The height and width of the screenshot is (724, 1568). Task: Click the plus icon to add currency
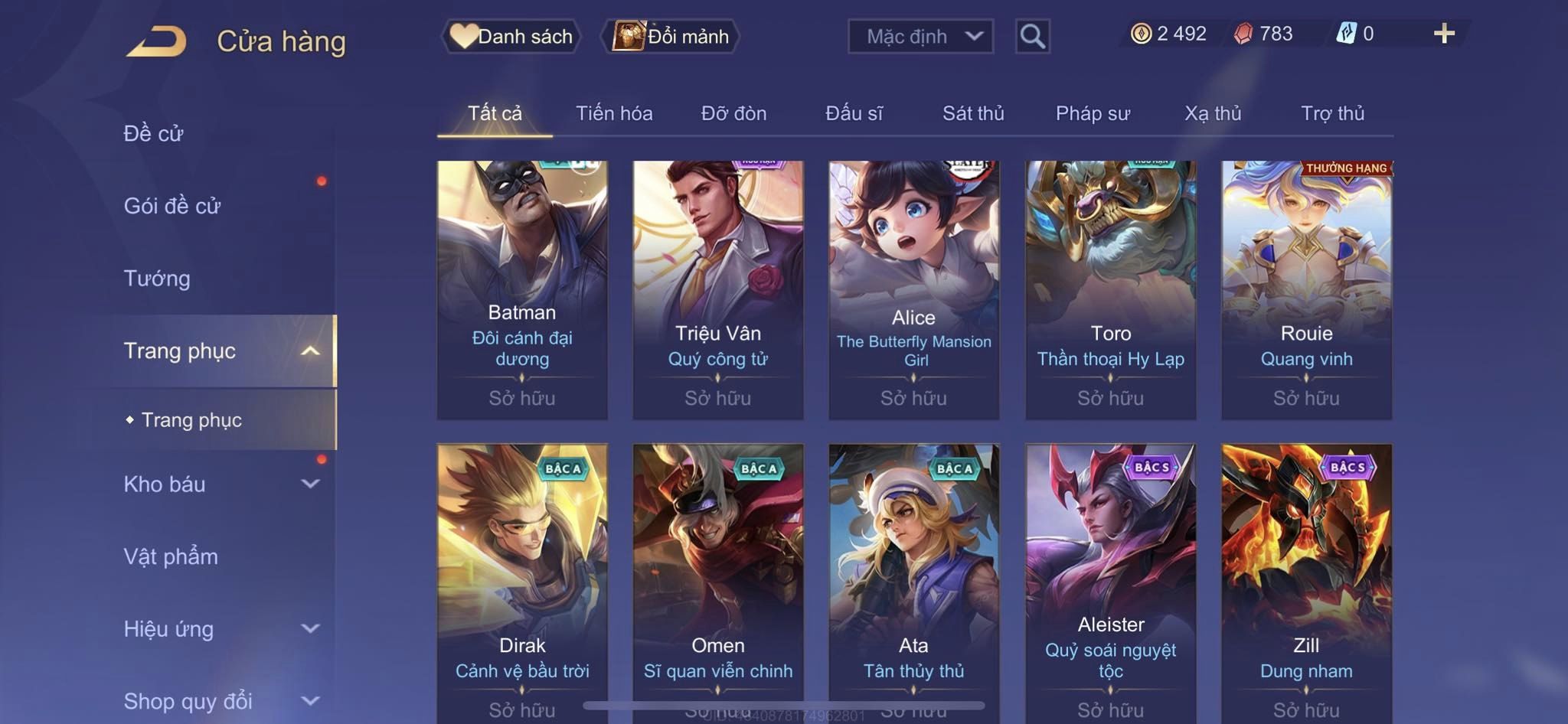coord(1444,34)
